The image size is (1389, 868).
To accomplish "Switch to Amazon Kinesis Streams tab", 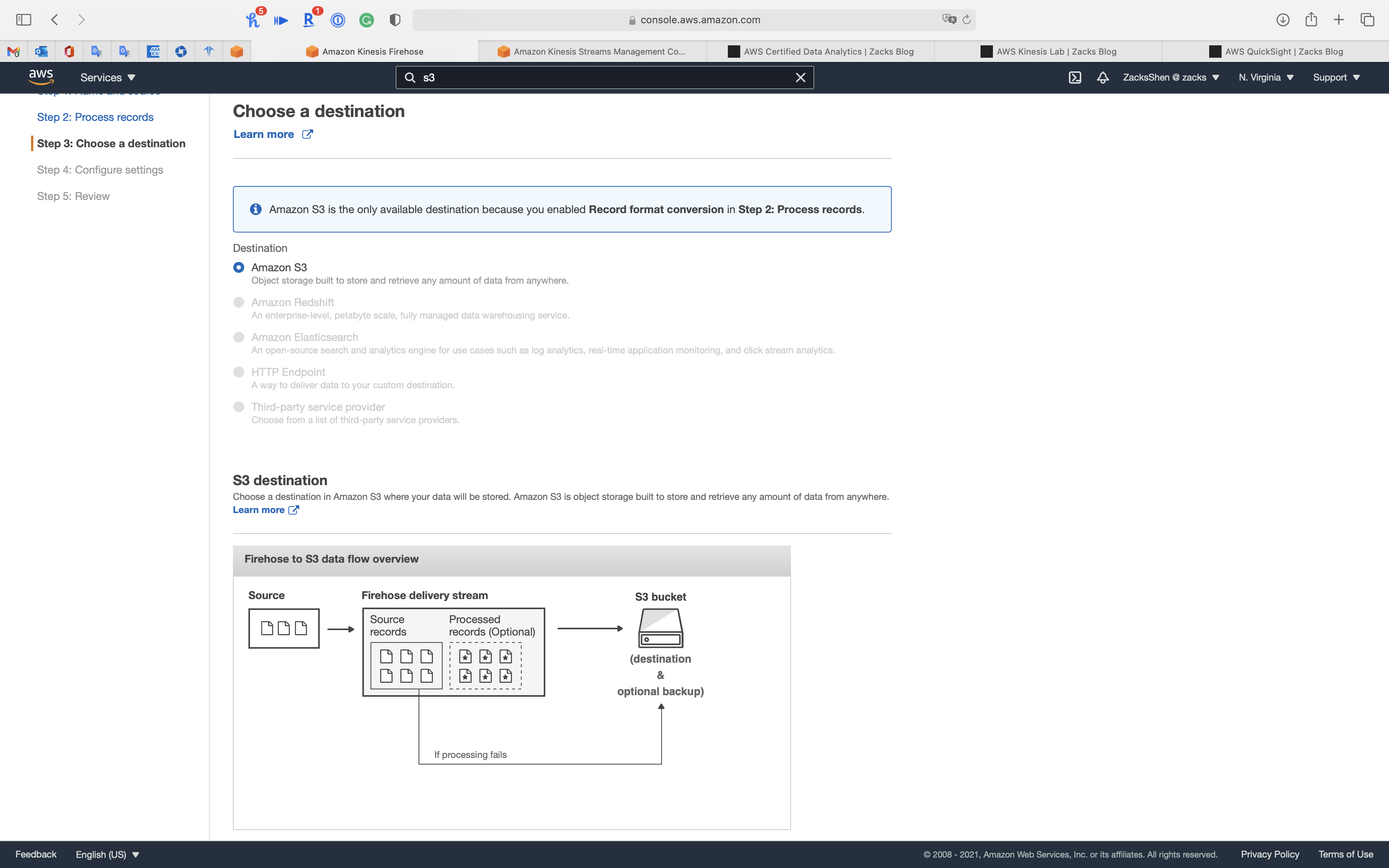I will tap(592, 52).
